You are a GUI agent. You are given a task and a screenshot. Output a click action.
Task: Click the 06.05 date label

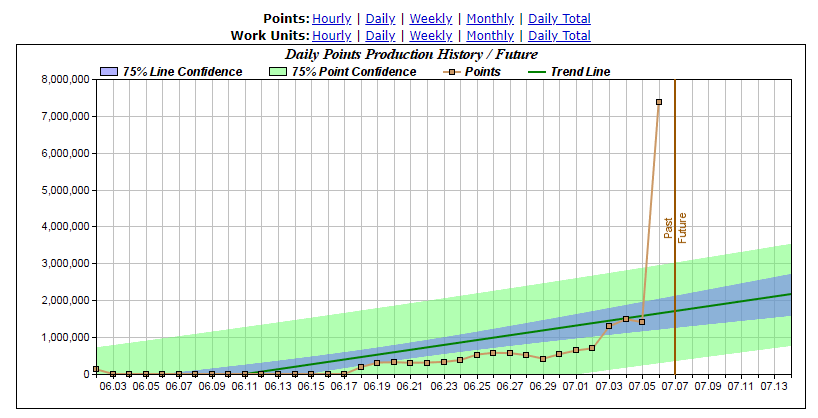[146, 386]
